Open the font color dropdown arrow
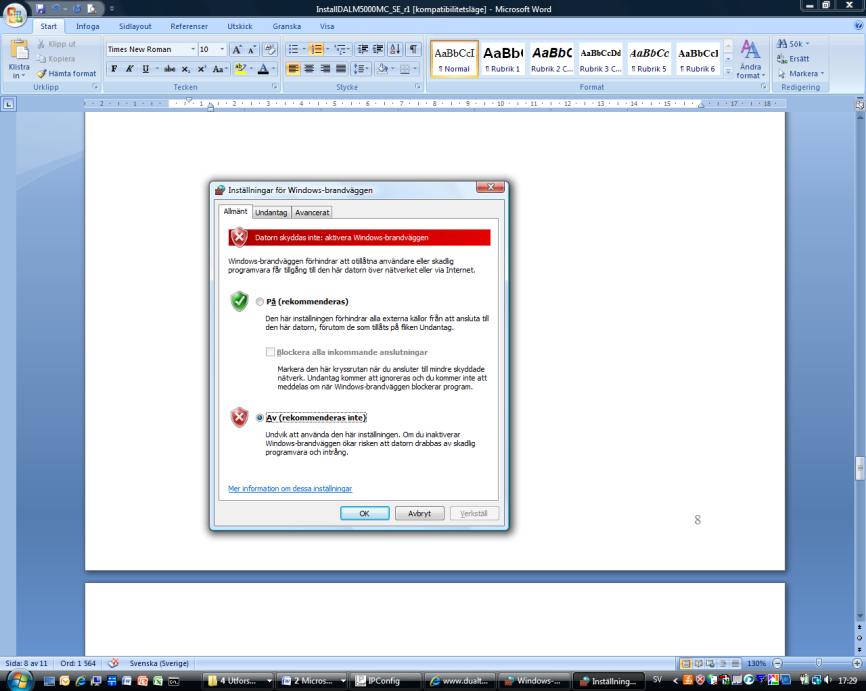Screen dimensions: 866x691 [x=274, y=69]
